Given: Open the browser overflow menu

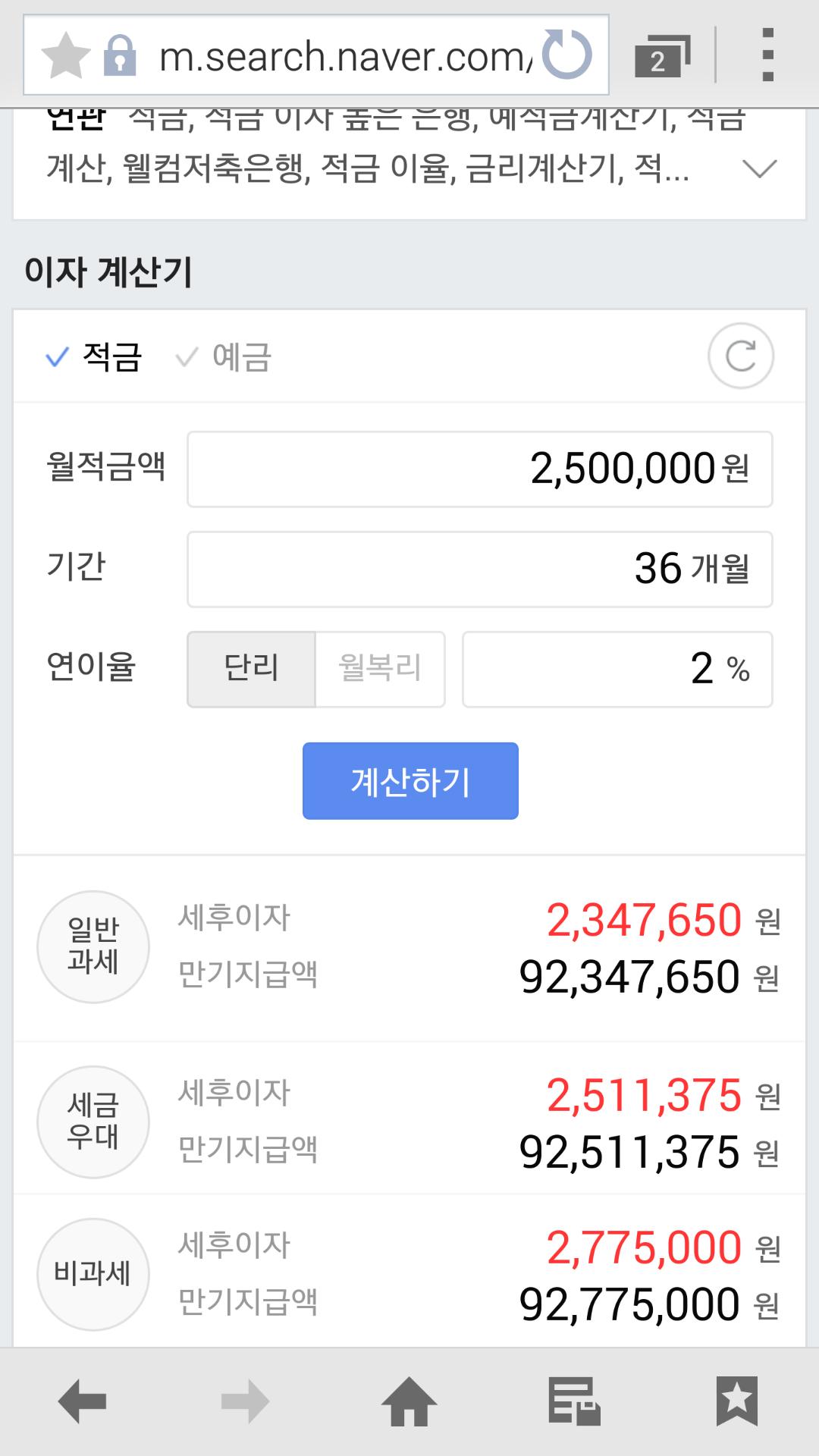Looking at the screenshot, I should click(x=767, y=55).
